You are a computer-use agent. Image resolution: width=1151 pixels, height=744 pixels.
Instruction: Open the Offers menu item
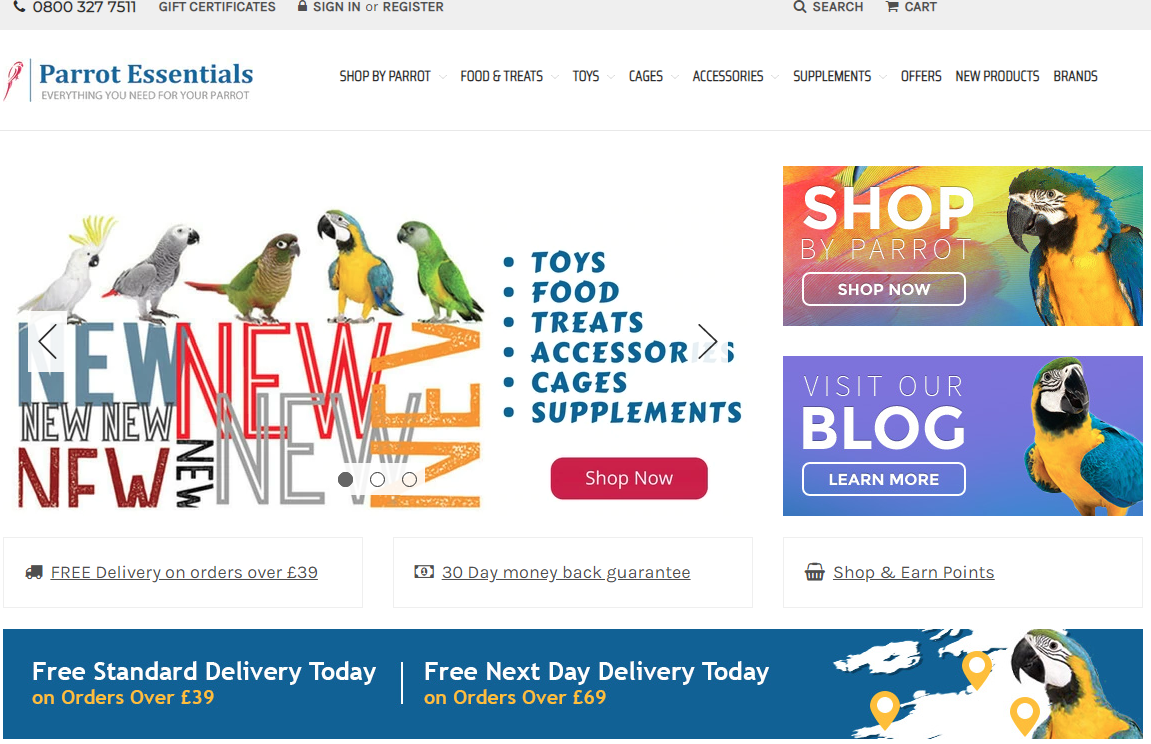[x=921, y=76]
